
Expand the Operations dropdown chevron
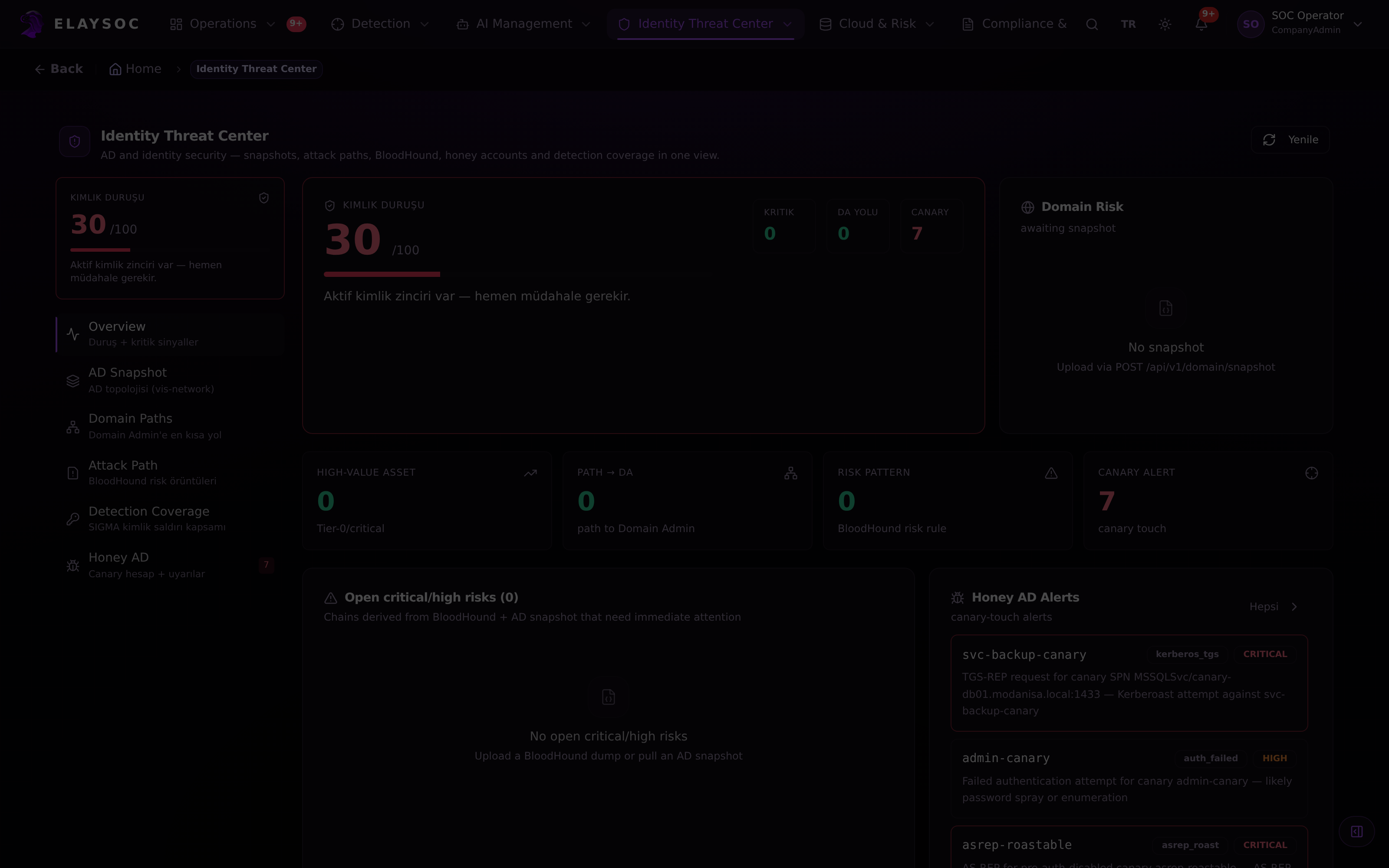[x=271, y=24]
